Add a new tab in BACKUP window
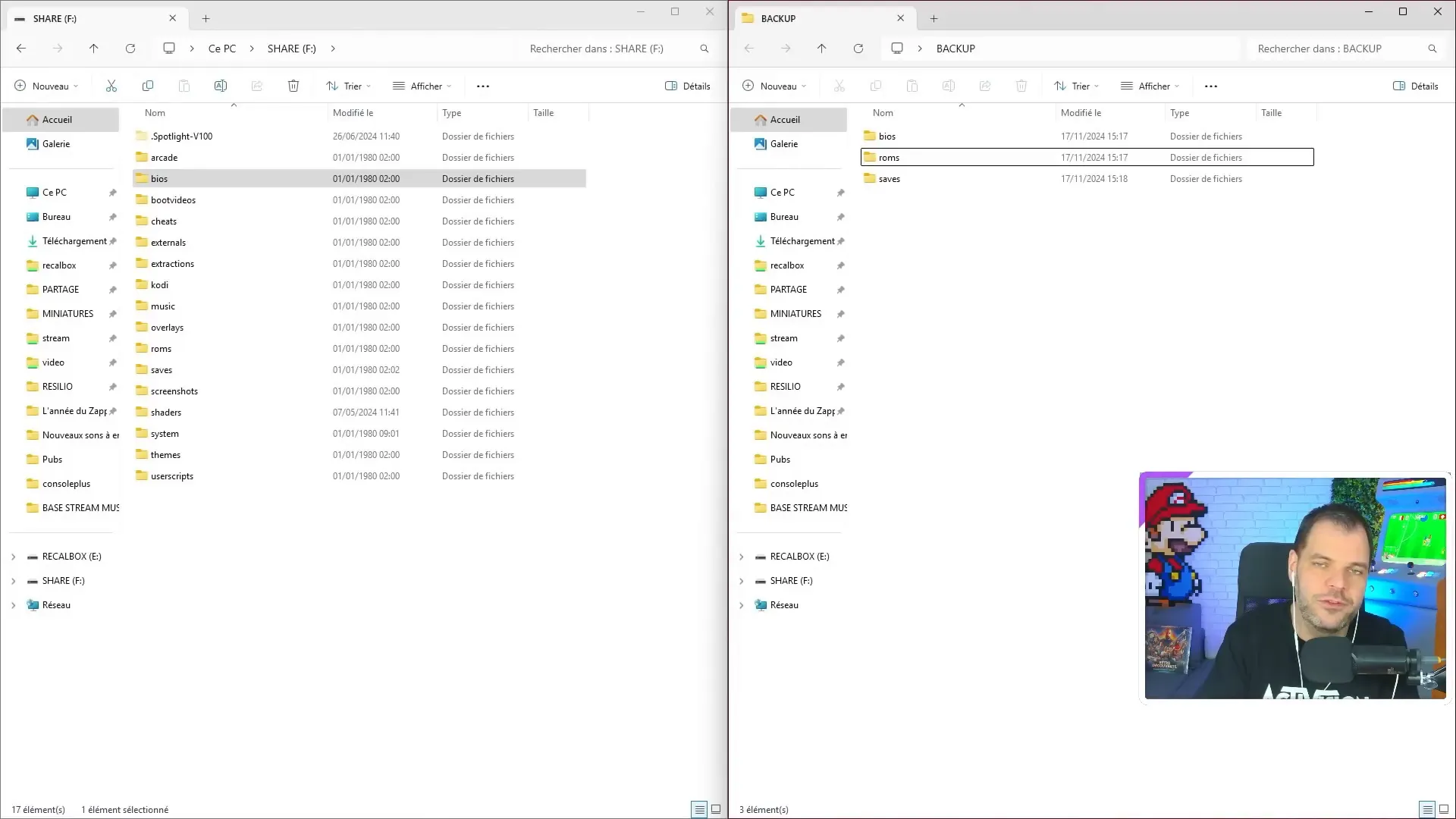Image resolution: width=1456 pixels, height=819 pixels. 934,18
